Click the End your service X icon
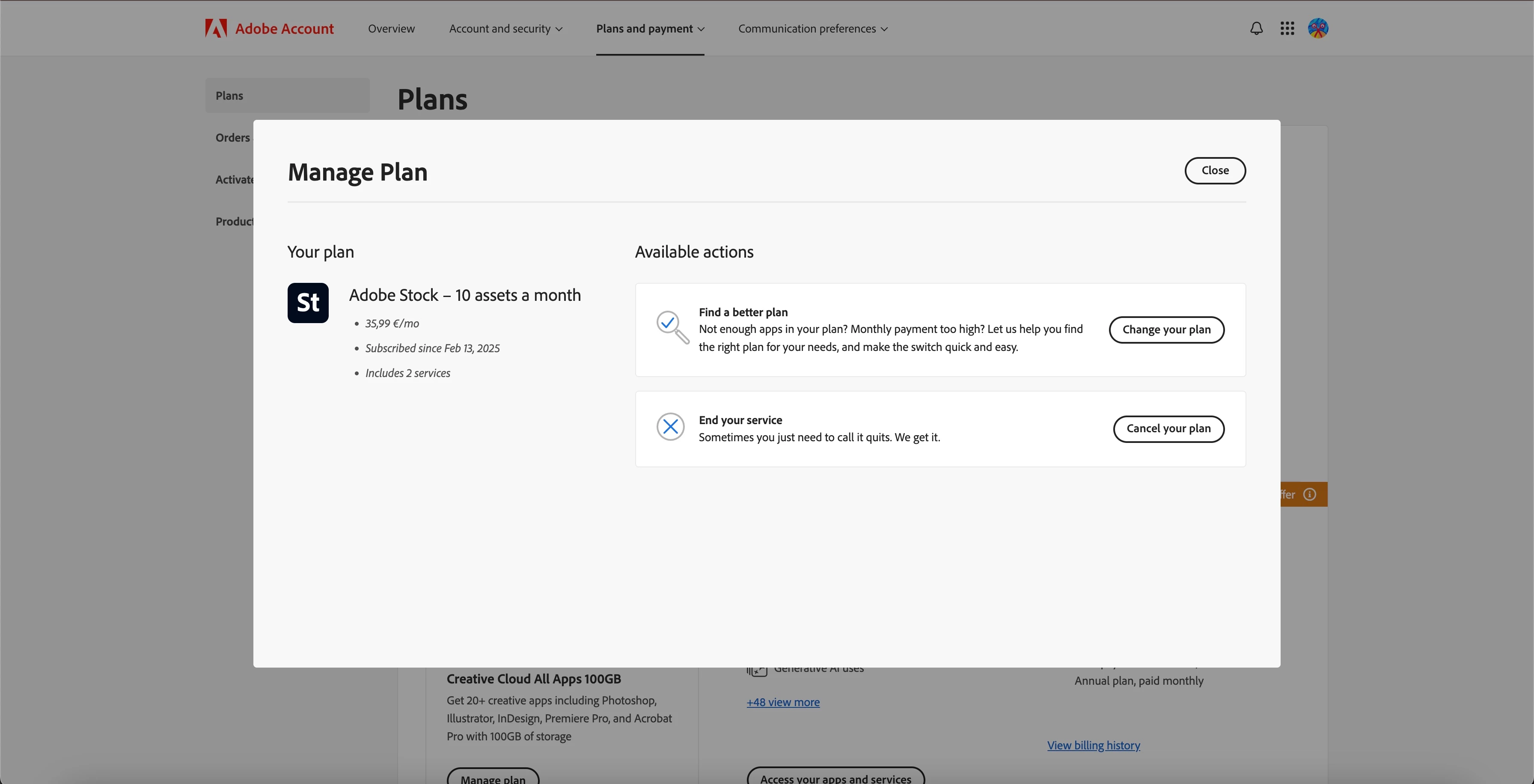Viewport: 1534px width, 784px height. 670,426
